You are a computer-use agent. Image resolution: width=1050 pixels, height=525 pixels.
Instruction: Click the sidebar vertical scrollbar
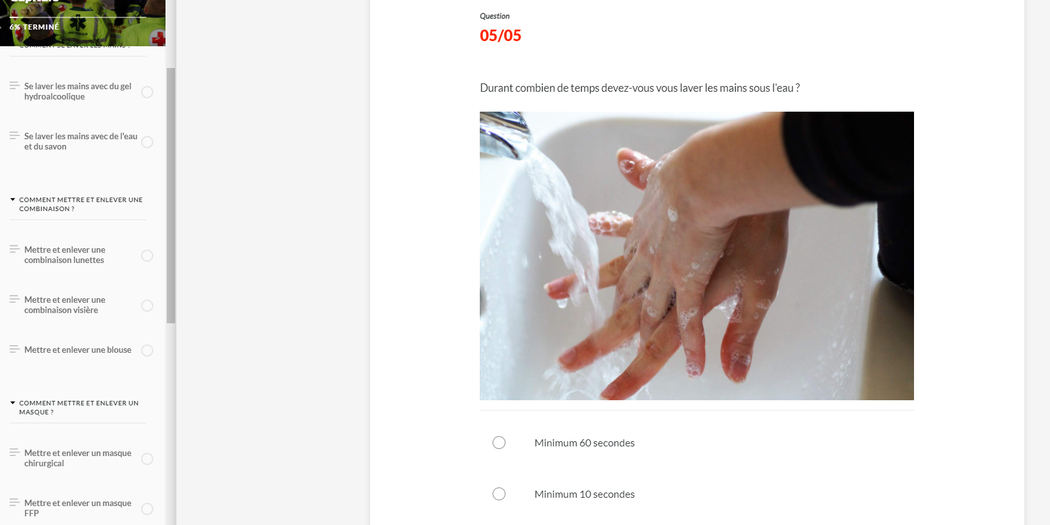[x=171, y=196]
